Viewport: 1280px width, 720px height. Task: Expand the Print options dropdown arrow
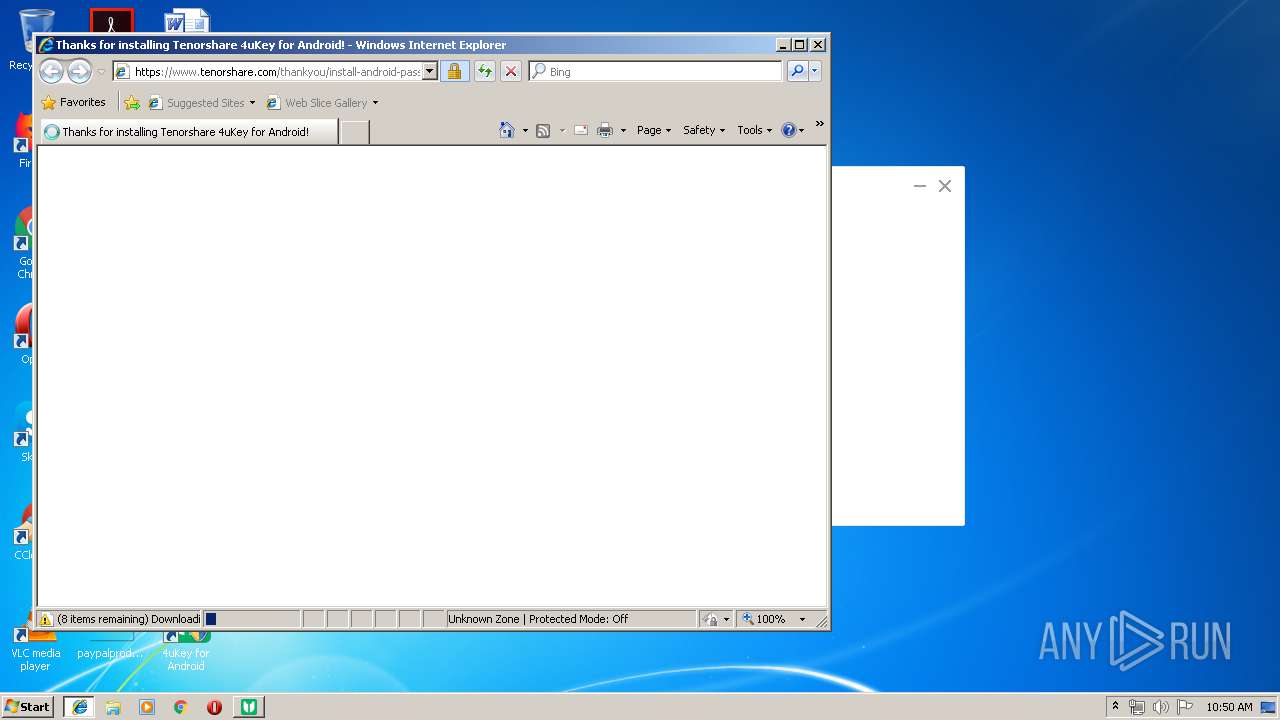coord(623,131)
